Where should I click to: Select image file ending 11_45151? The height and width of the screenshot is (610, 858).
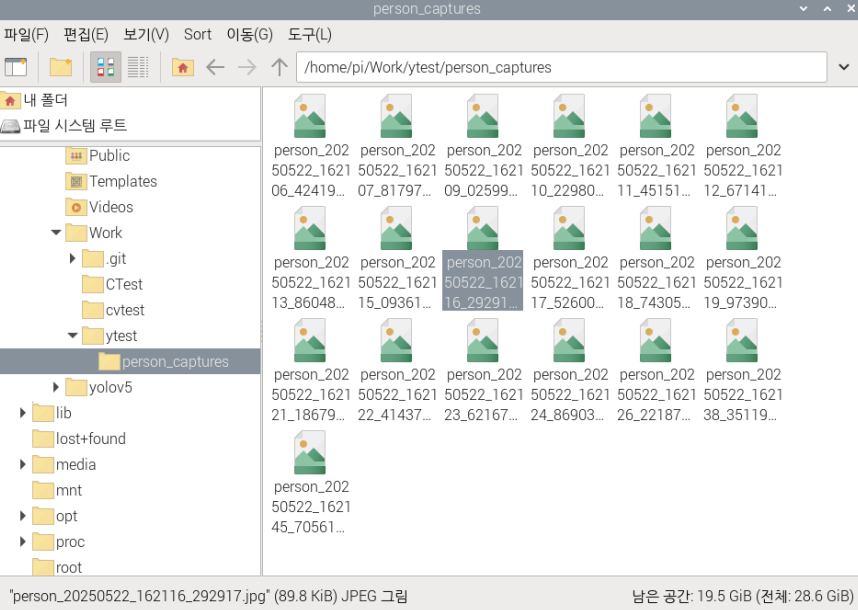click(656, 146)
